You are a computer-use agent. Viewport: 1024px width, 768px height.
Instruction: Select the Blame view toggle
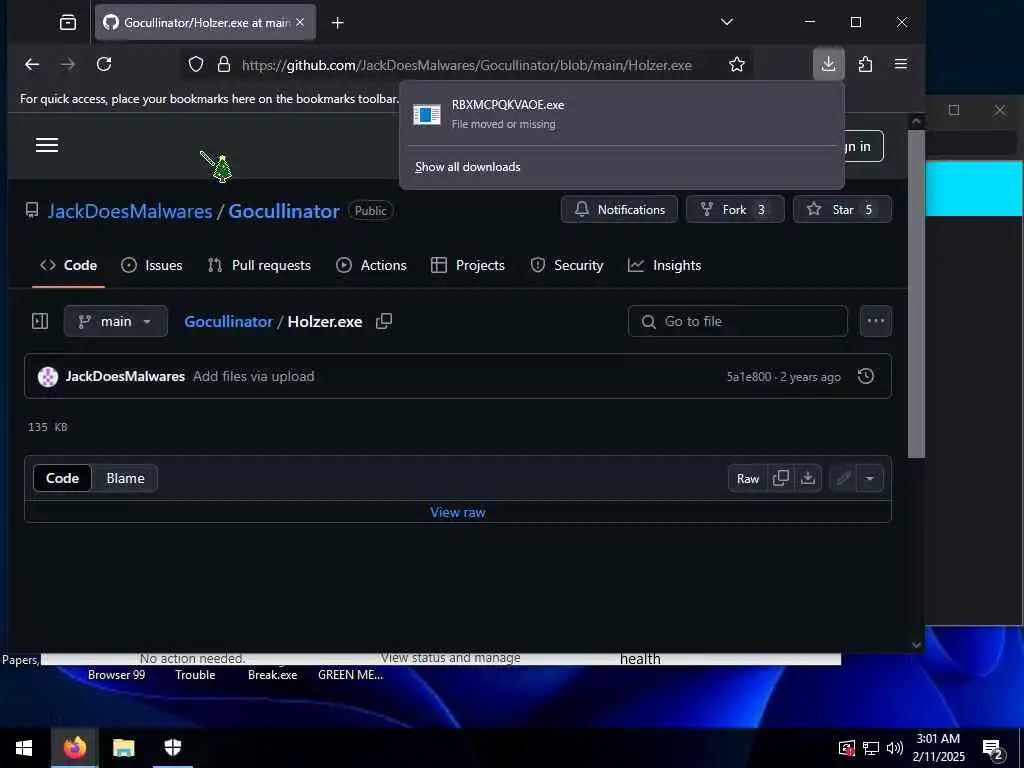point(125,478)
